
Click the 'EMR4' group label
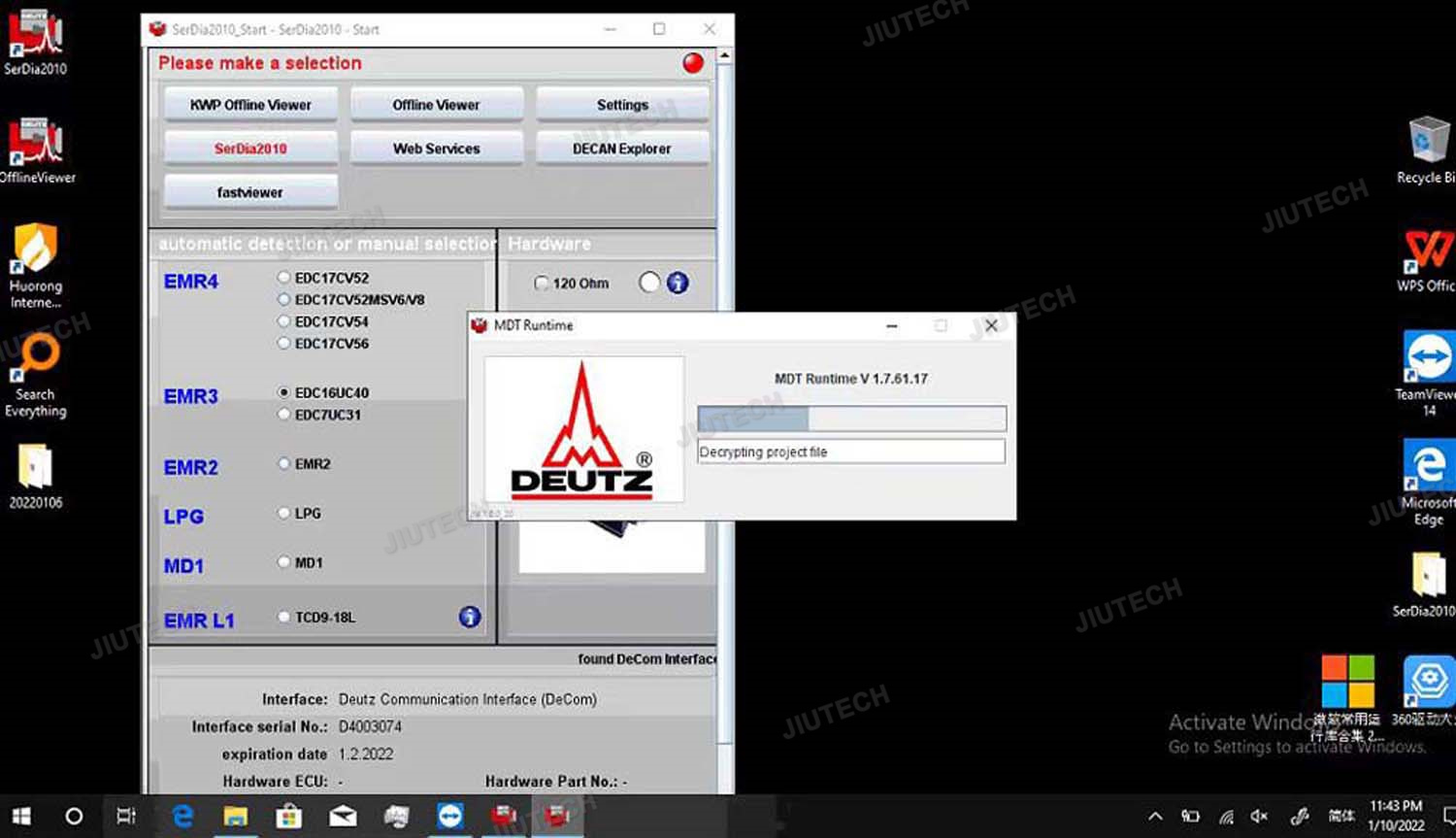click(191, 282)
